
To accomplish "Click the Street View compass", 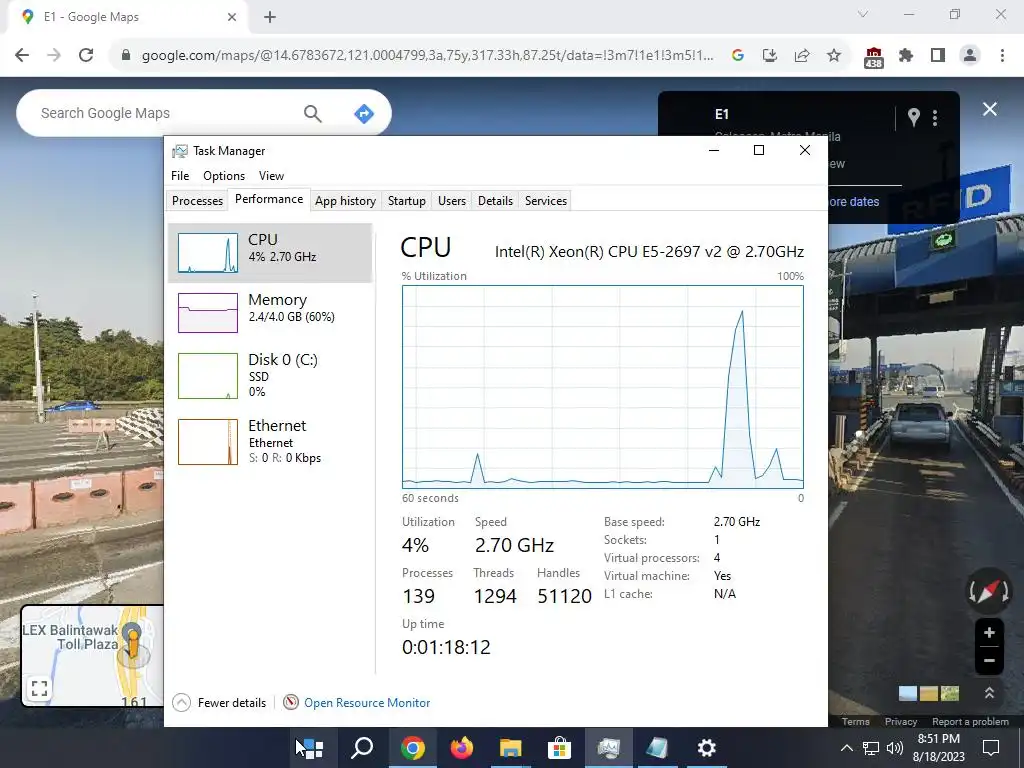I will (x=989, y=590).
